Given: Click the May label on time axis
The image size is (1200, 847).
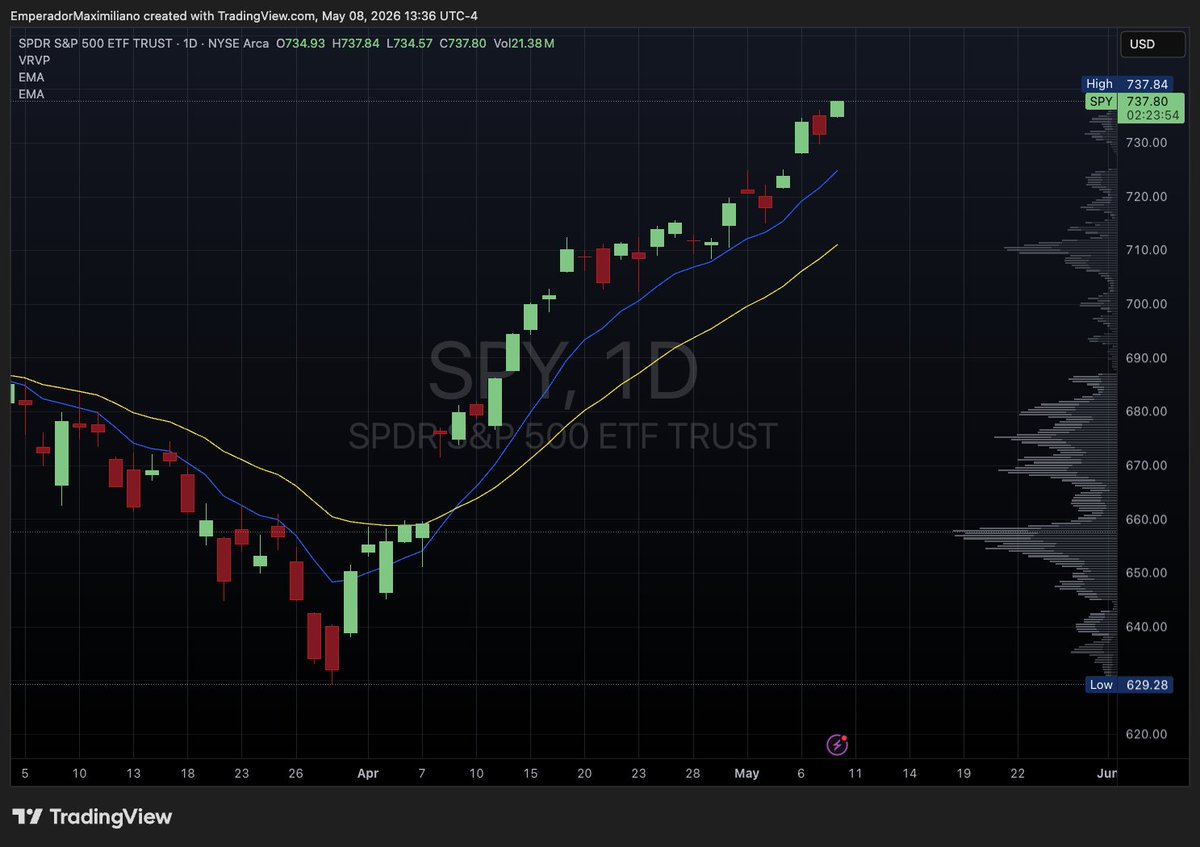Looking at the screenshot, I should point(748,773).
